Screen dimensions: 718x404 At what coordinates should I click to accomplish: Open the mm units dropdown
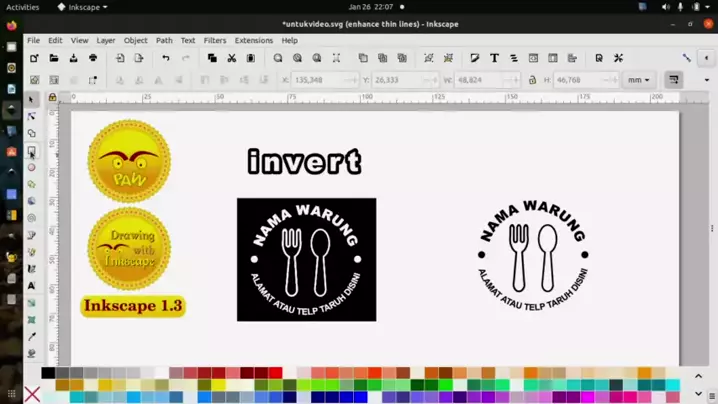click(x=638, y=80)
